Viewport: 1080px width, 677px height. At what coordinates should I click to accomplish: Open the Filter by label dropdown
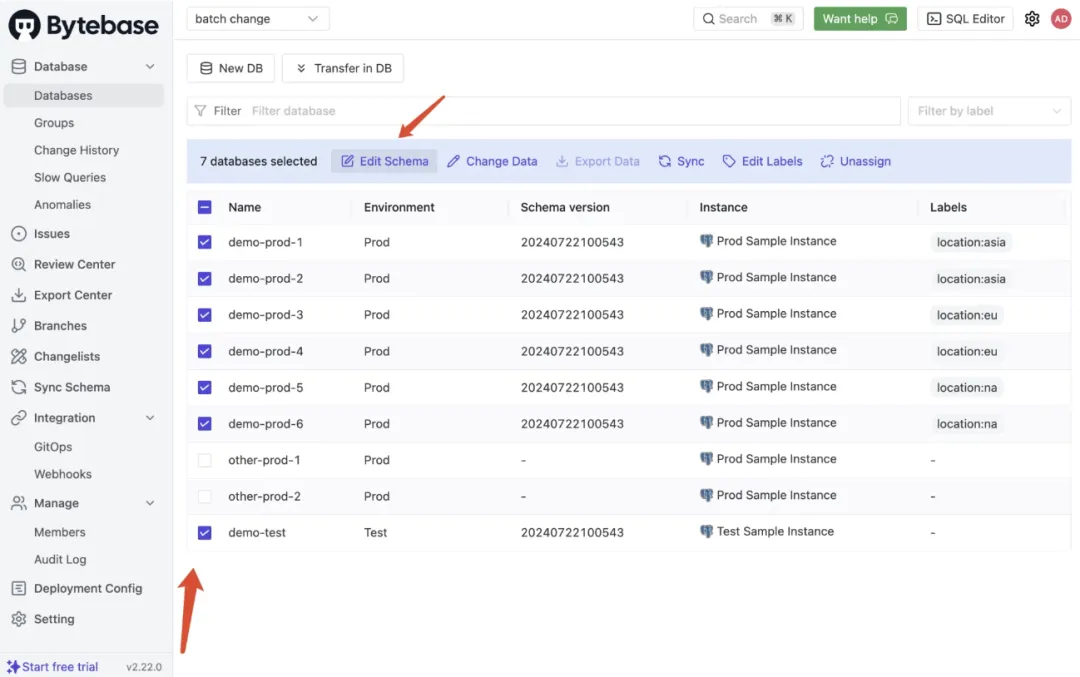coord(988,111)
